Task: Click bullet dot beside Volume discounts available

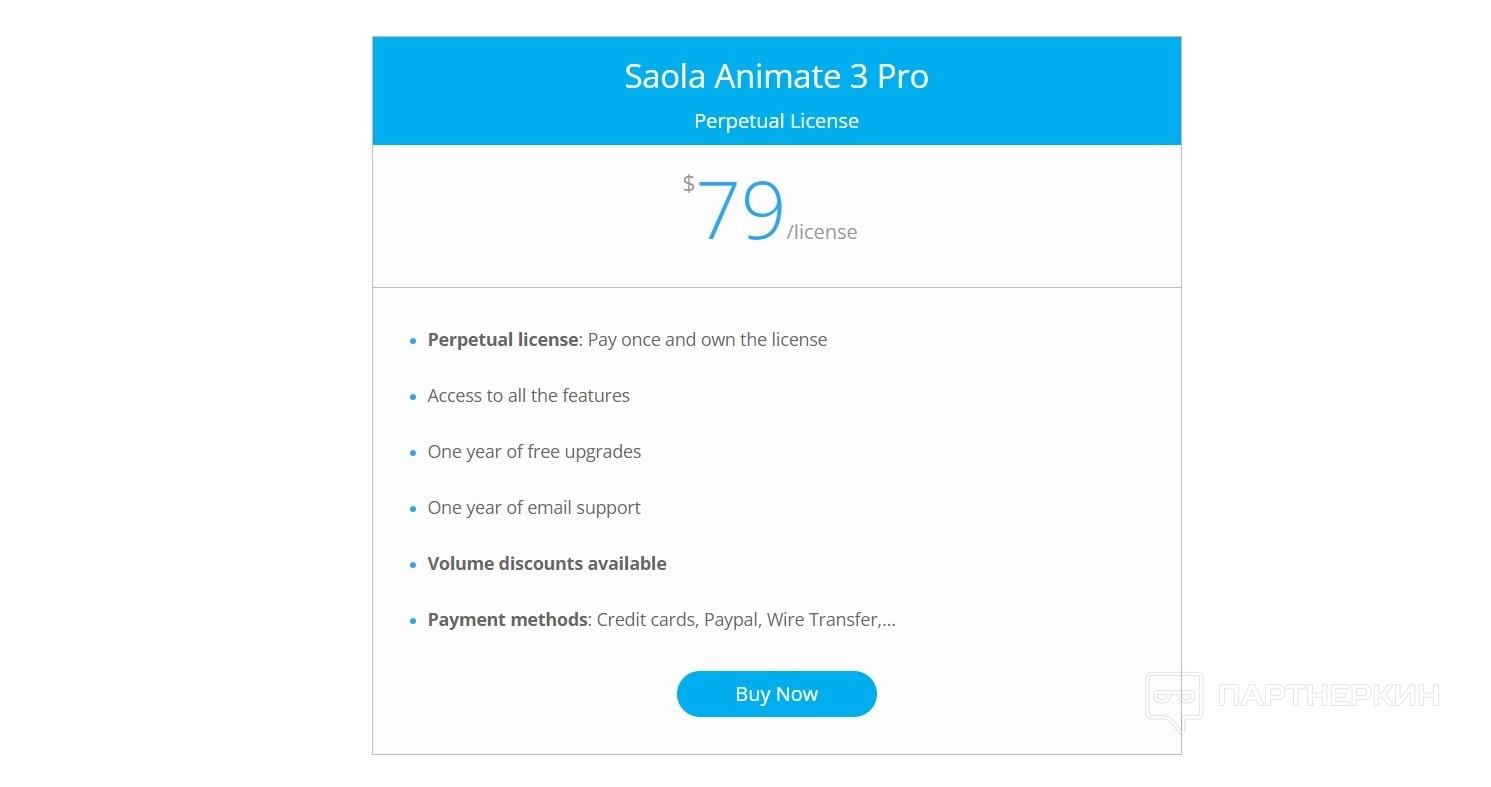Action: (413, 565)
